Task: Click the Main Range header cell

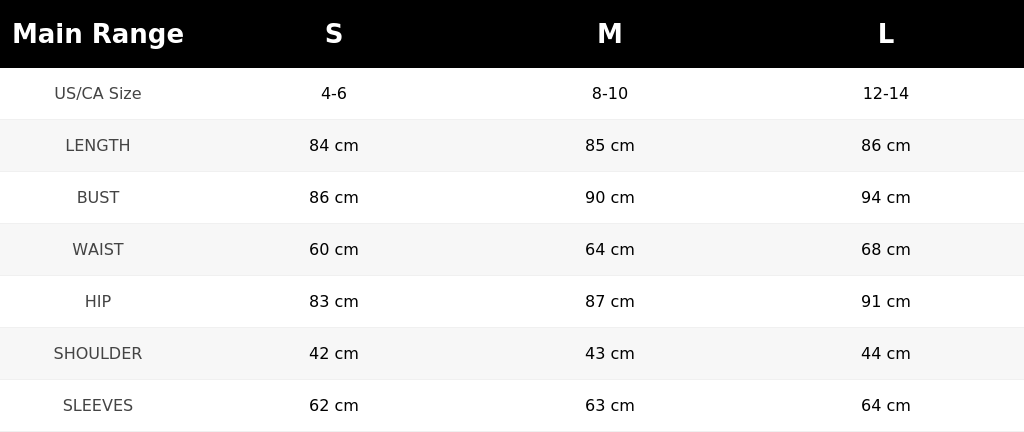Action: coord(98,34)
